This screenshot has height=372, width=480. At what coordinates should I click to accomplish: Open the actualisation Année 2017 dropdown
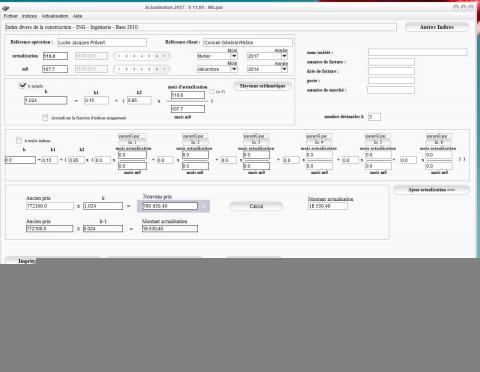tap(267, 56)
